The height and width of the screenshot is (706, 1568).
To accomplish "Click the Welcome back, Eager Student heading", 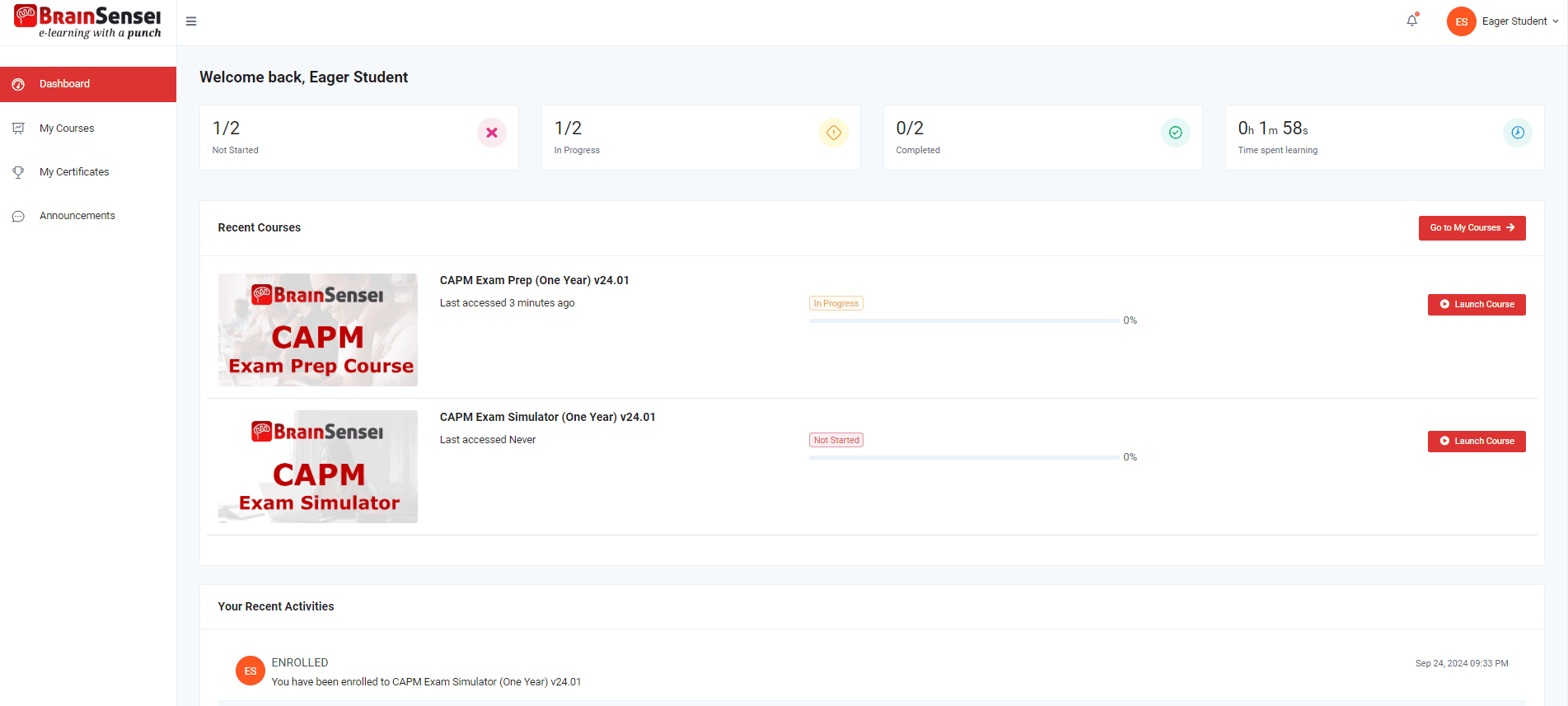I will click(x=303, y=77).
